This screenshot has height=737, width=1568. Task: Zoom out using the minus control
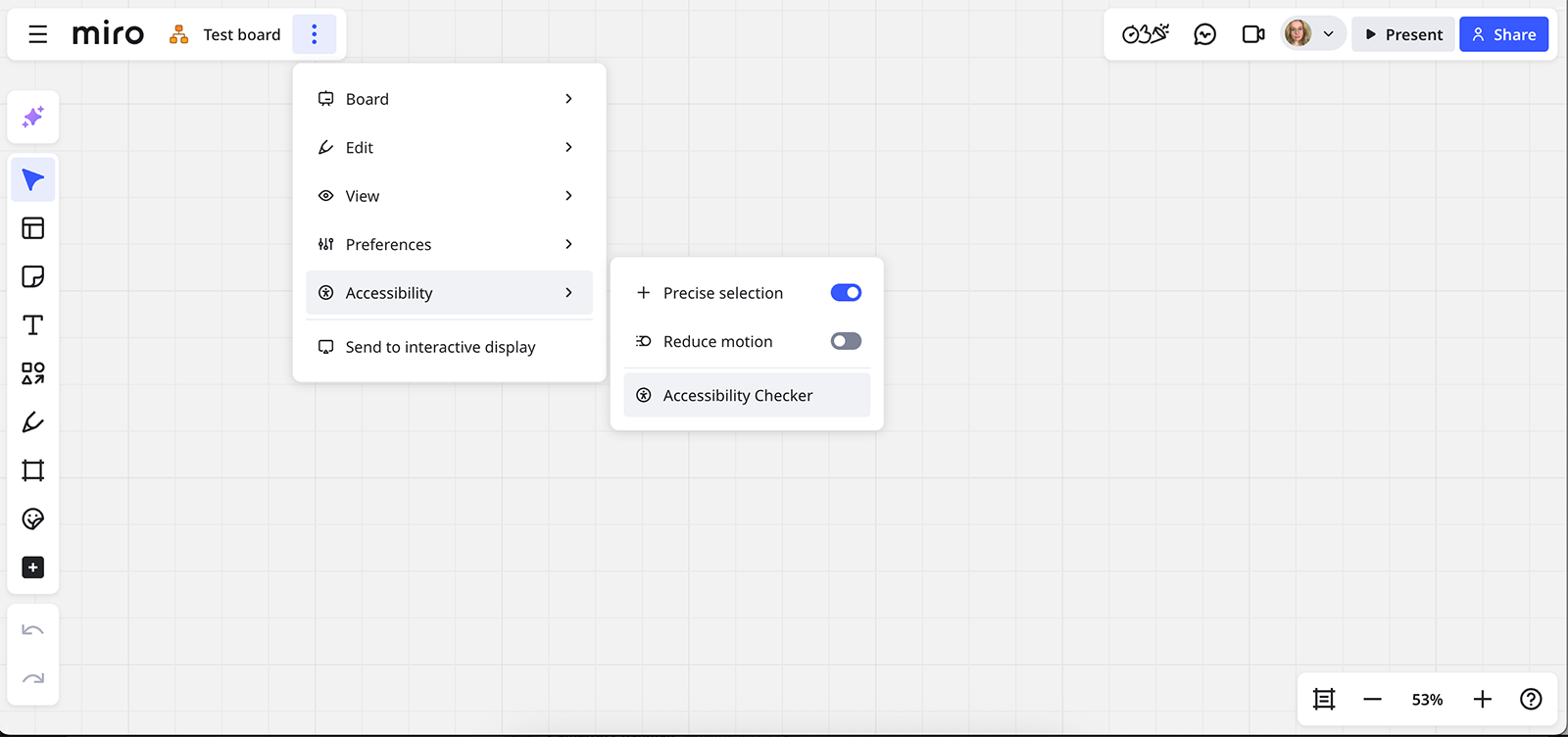click(x=1372, y=699)
